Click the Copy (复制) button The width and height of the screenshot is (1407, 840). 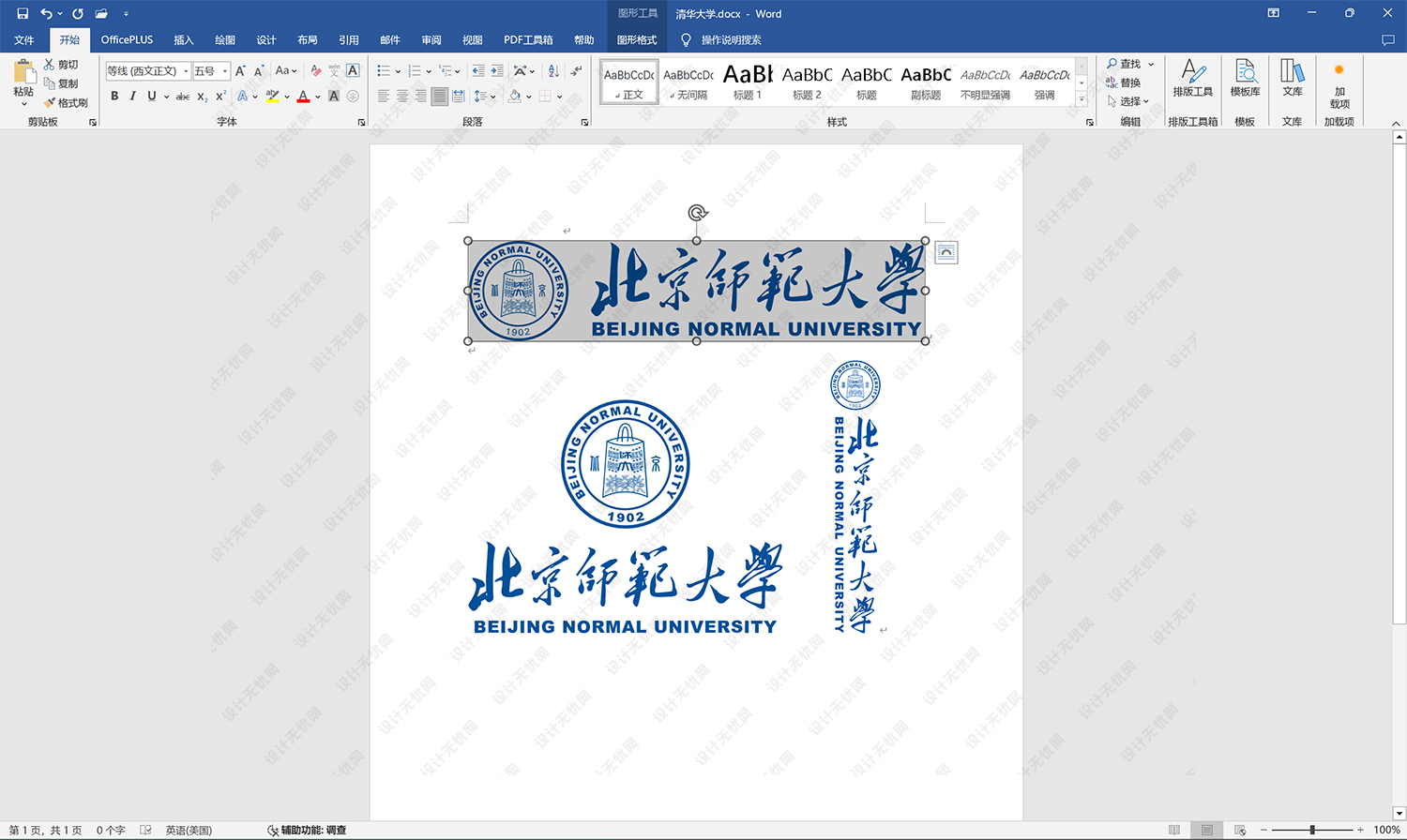click(x=61, y=83)
